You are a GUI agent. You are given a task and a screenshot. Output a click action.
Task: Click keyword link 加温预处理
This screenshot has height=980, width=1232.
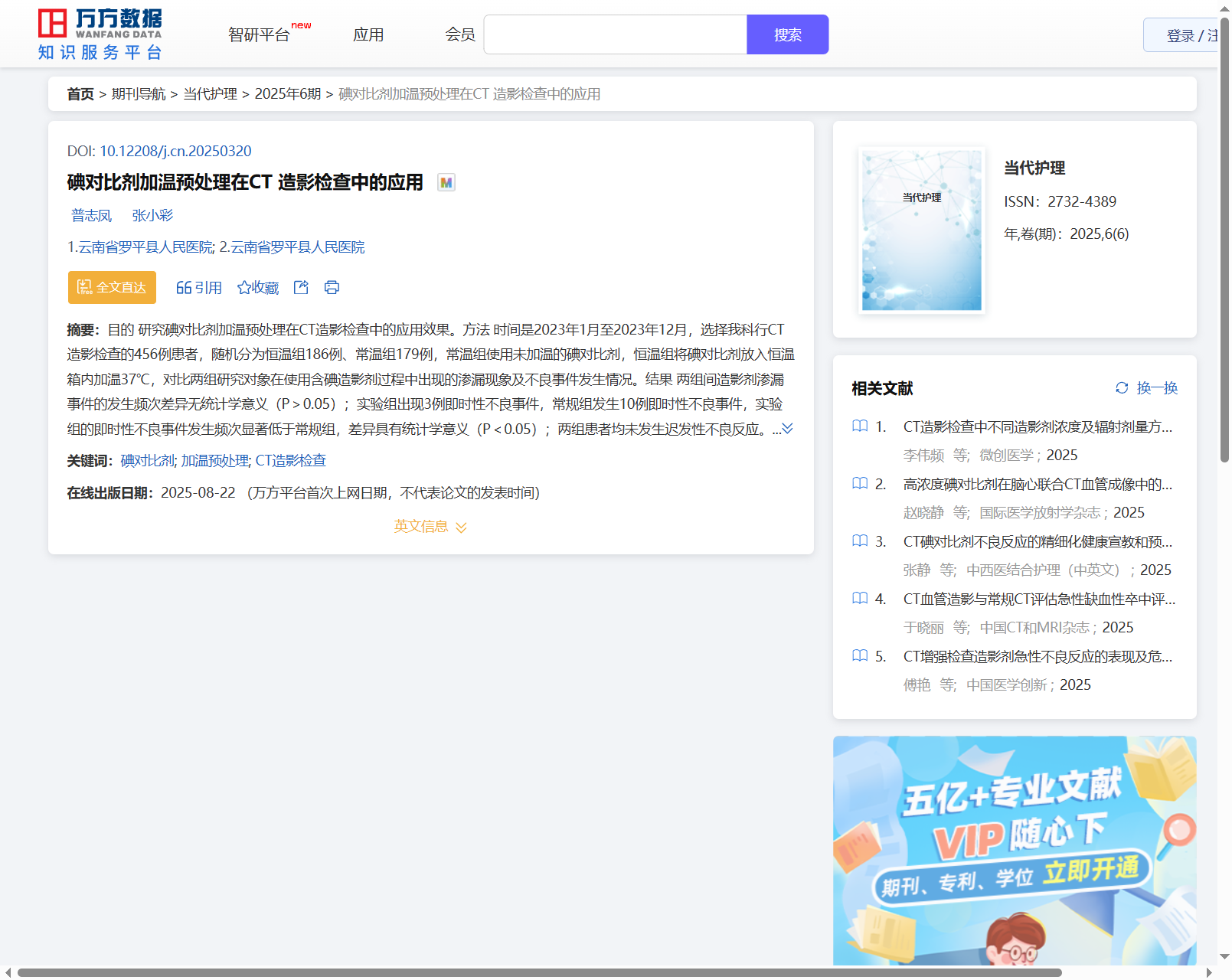point(214,460)
